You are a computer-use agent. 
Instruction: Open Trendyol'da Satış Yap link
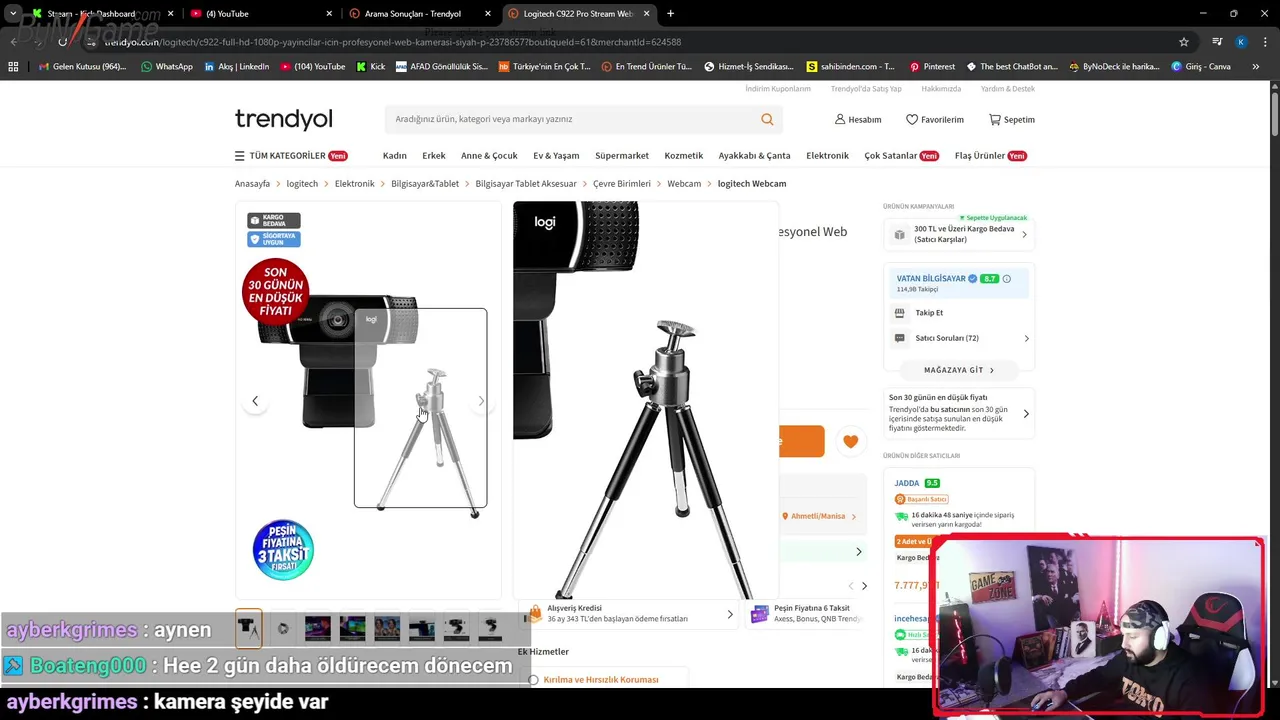[866, 89]
